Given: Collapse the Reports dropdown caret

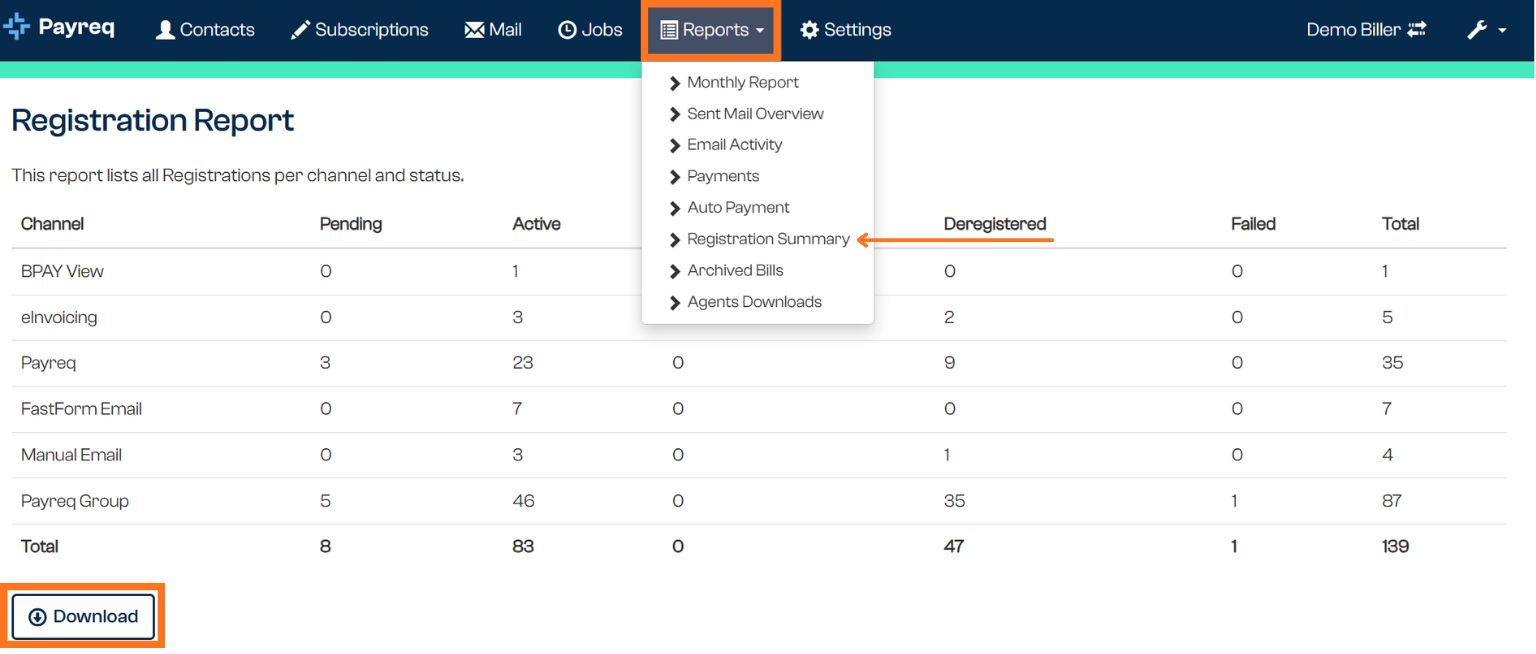Looking at the screenshot, I should point(760,31).
